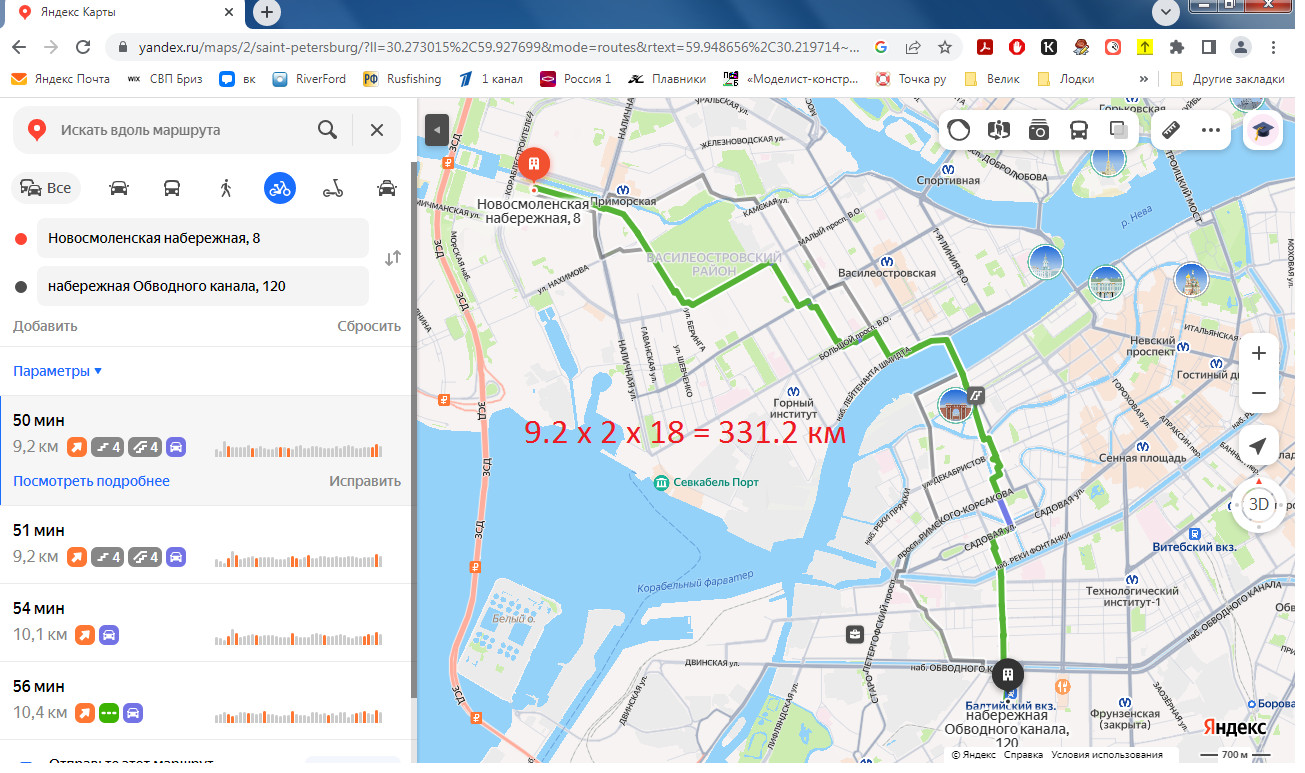Open the three-dots more map menu
The width and height of the screenshot is (1305, 773).
pos(1211,130)
